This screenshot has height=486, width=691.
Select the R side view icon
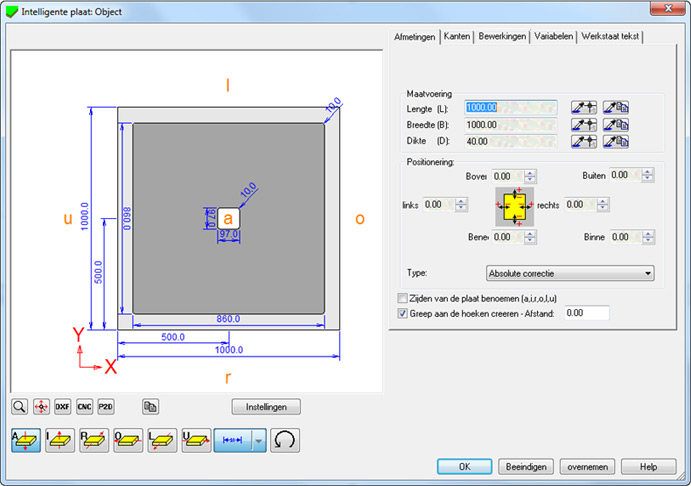point(94,440)
